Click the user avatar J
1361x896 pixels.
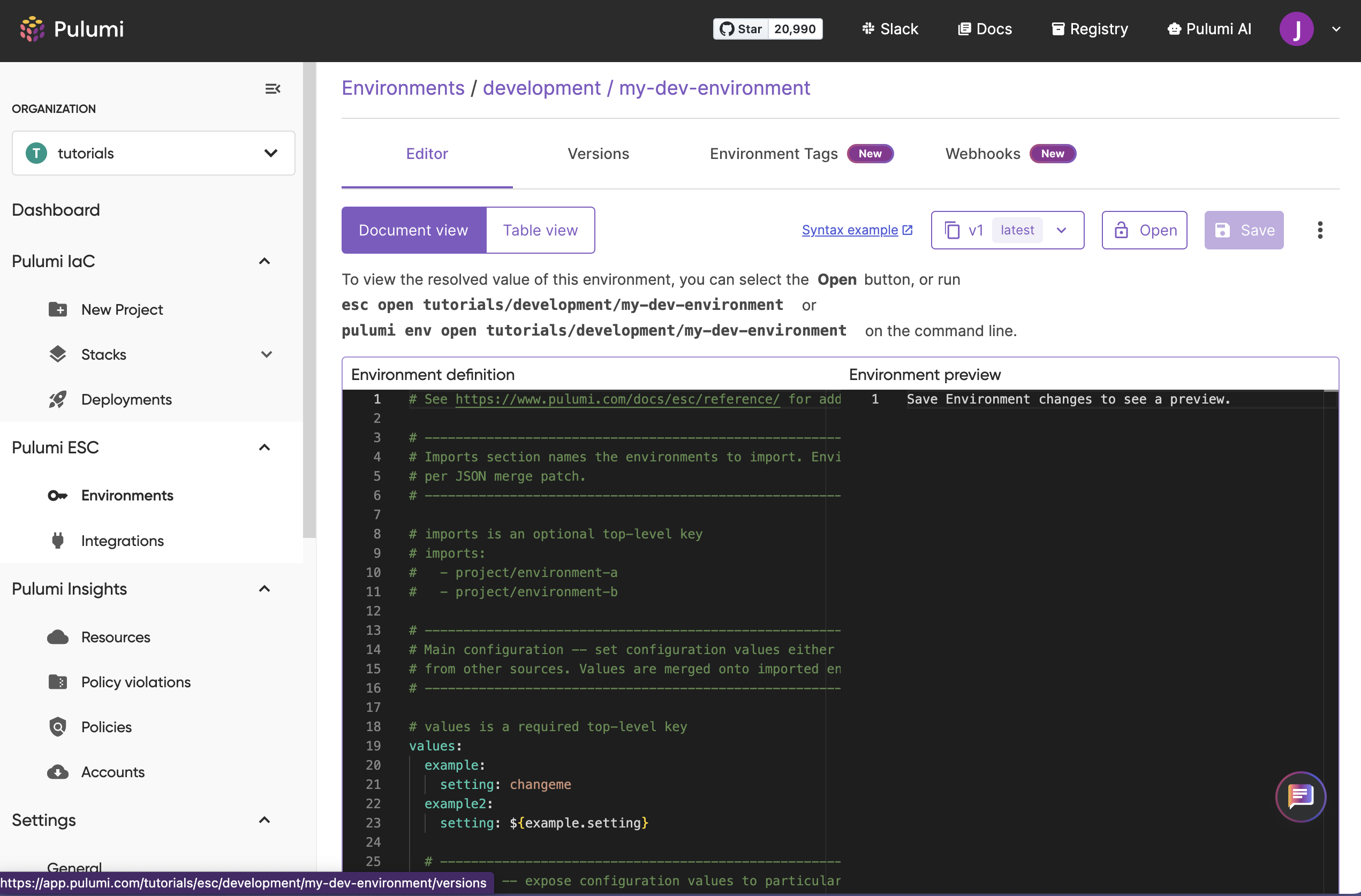point(1296,28)
